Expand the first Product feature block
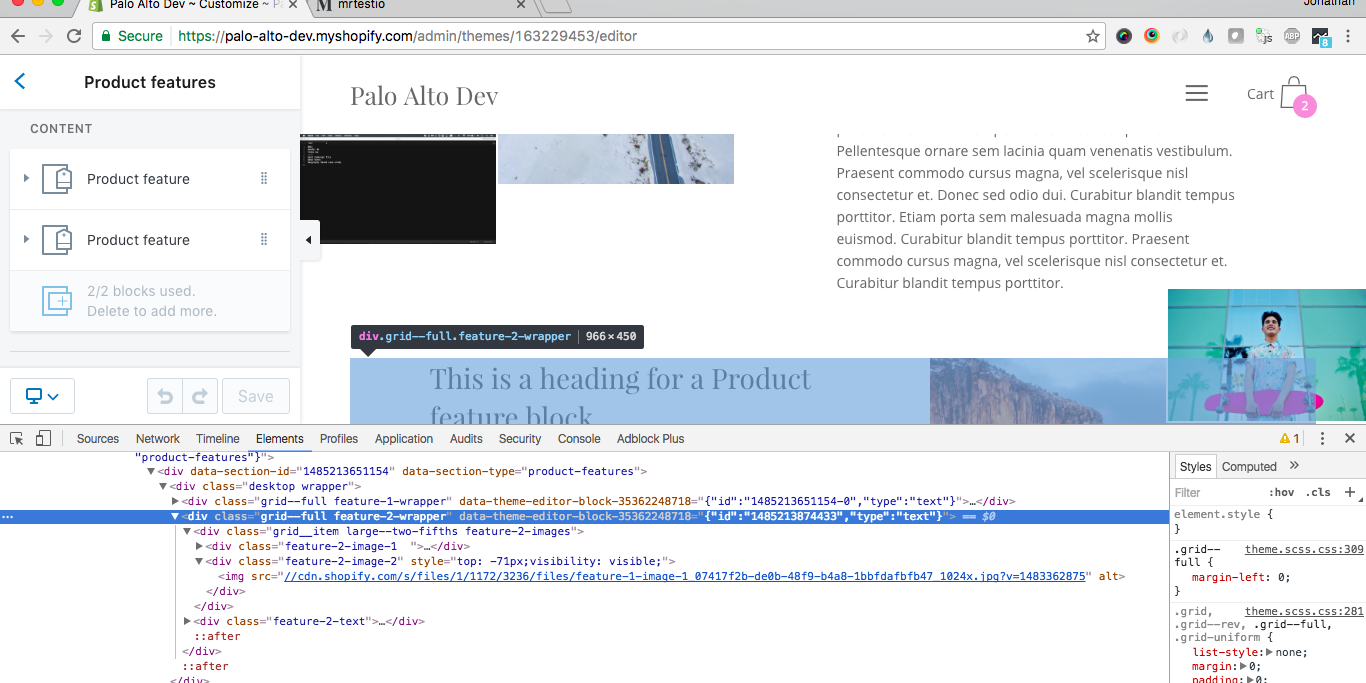Screen dimensions: 1366x683 (x=26, y=178)
